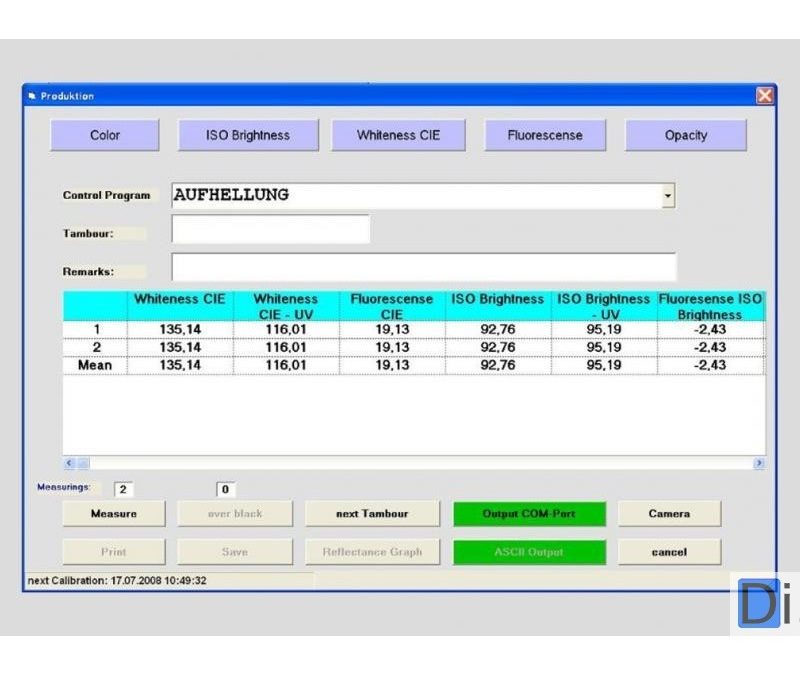The image size is (800, 675).
Task: Focus the Remarks text field
Action: pos(423,268)
